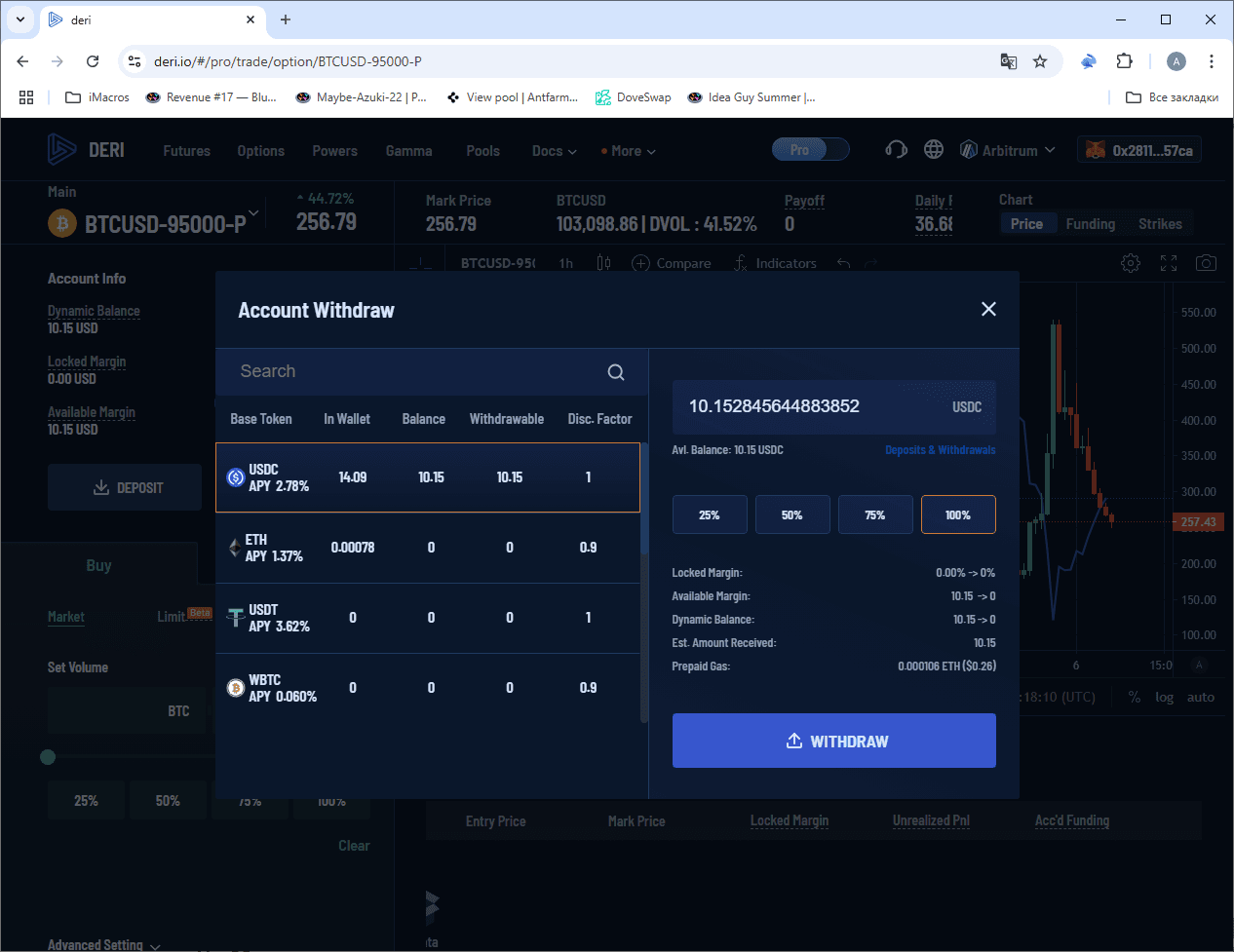
Task: Adjust the Set Volume slider handle
Action: [48, 757]
